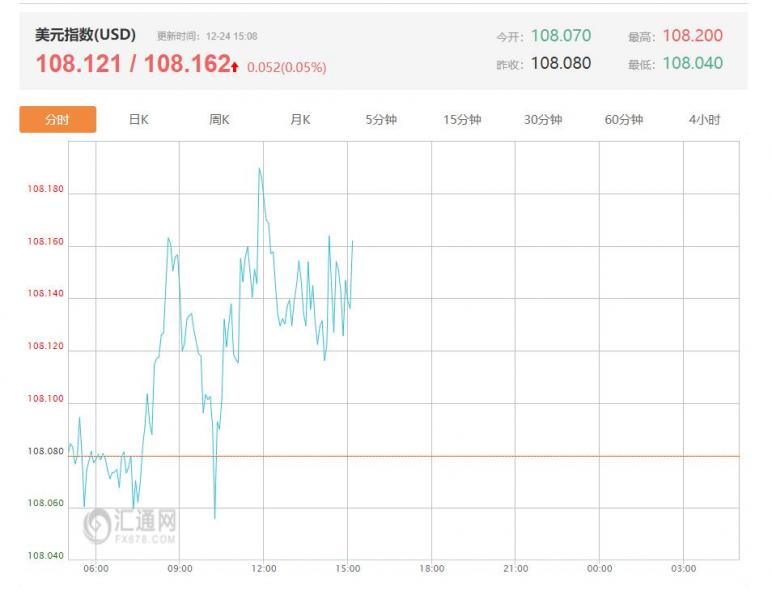Select the 15分钟 interval tab
The image size is (772, 600).
(462, 120)
